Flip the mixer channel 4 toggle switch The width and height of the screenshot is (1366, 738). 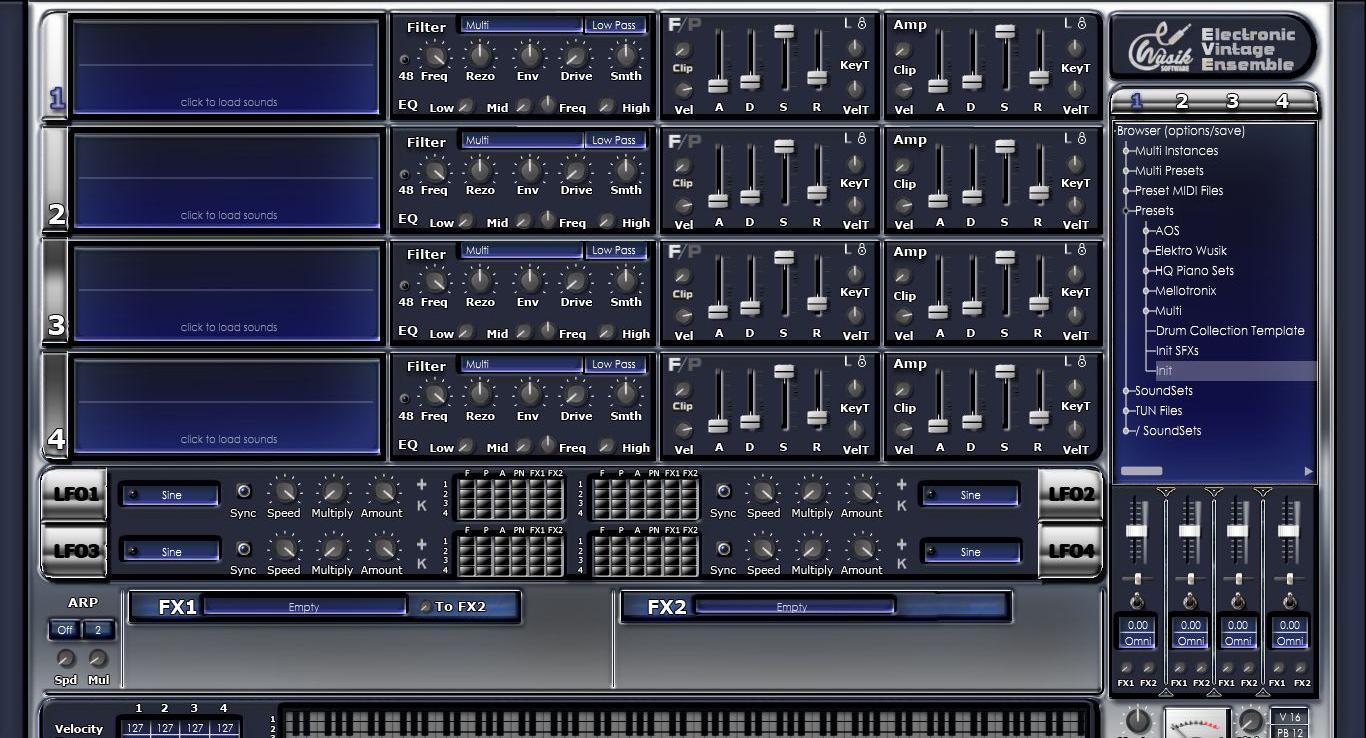click(1290, 601)
